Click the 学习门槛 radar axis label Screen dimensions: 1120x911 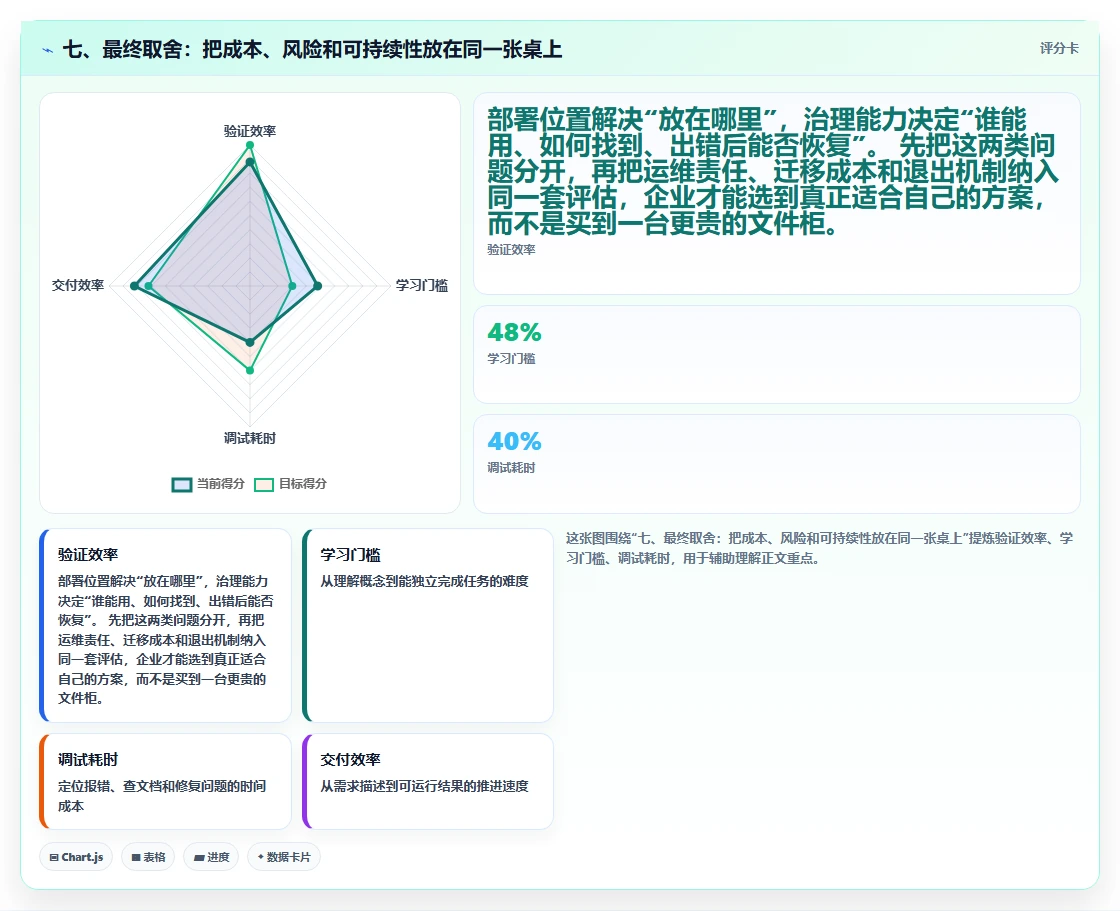pyautogui.click(x=422, y=285)
